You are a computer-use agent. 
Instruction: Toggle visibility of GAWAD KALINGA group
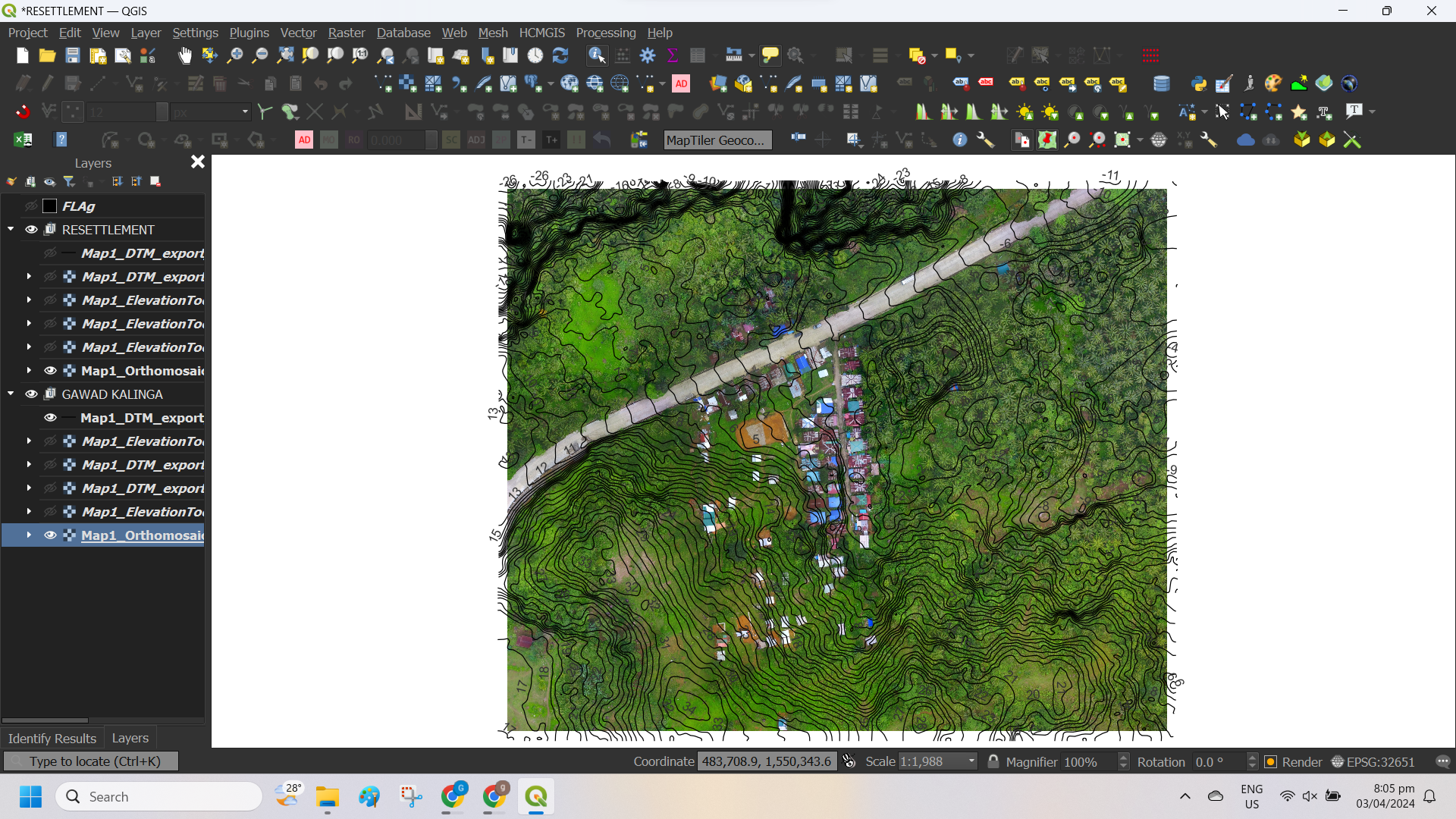(x=31, y=394)
